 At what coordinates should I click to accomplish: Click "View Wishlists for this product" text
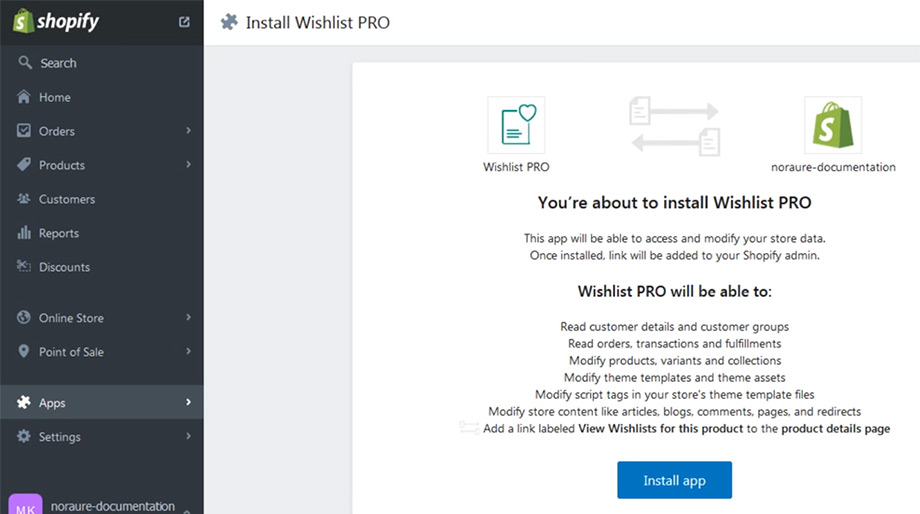tap(661, 428)
